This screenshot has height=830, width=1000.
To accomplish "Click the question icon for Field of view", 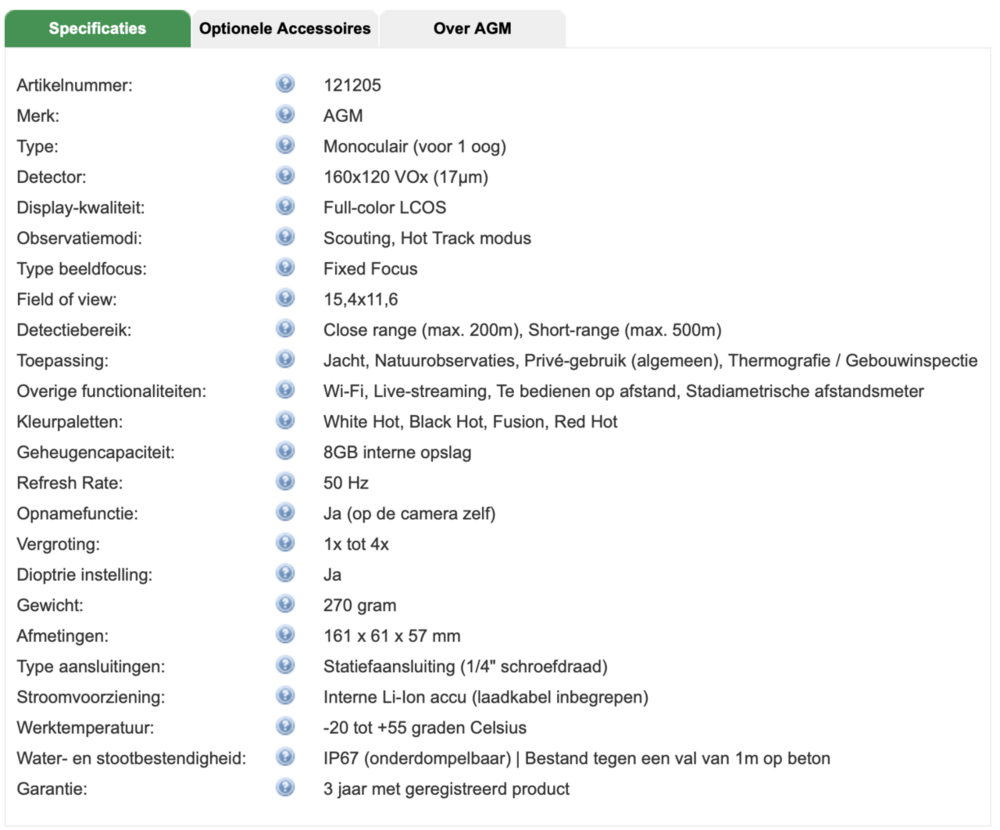I will (285, 298).
